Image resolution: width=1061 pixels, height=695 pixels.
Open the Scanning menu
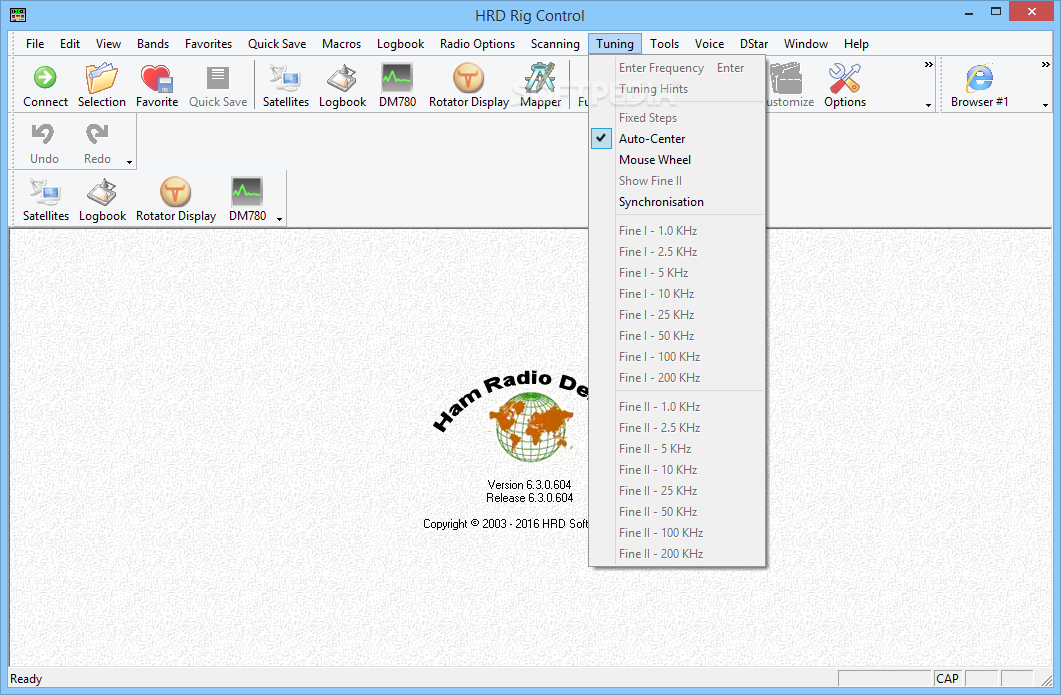coord(555,44)
